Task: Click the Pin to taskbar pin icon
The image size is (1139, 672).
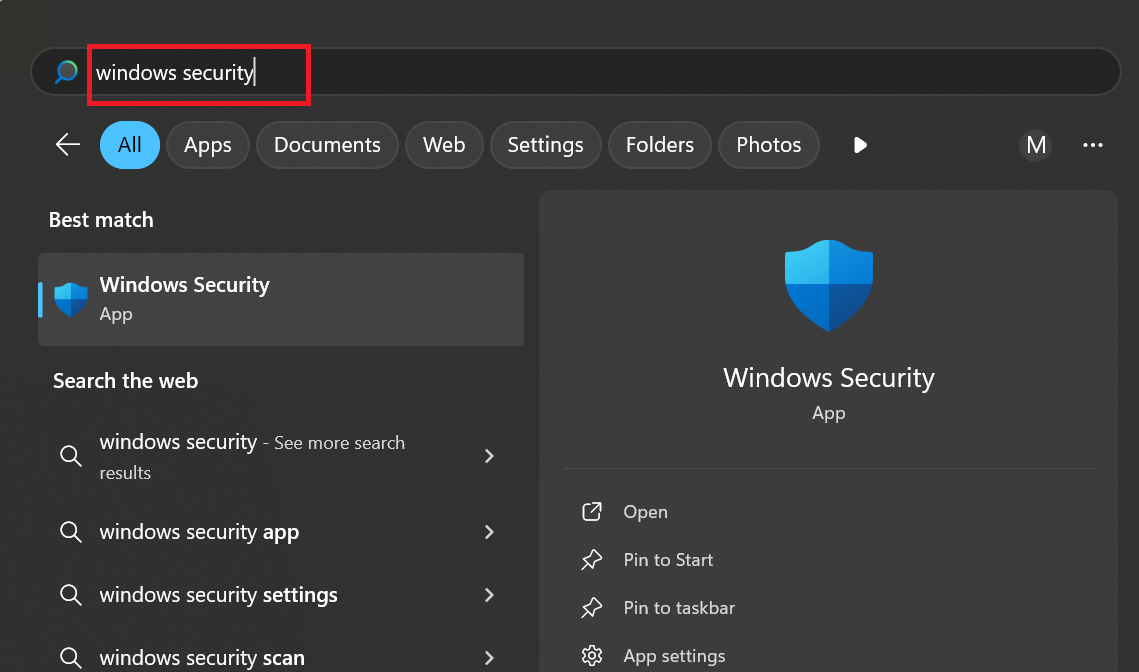Action: pyautogui.click(x=592, y=608)
